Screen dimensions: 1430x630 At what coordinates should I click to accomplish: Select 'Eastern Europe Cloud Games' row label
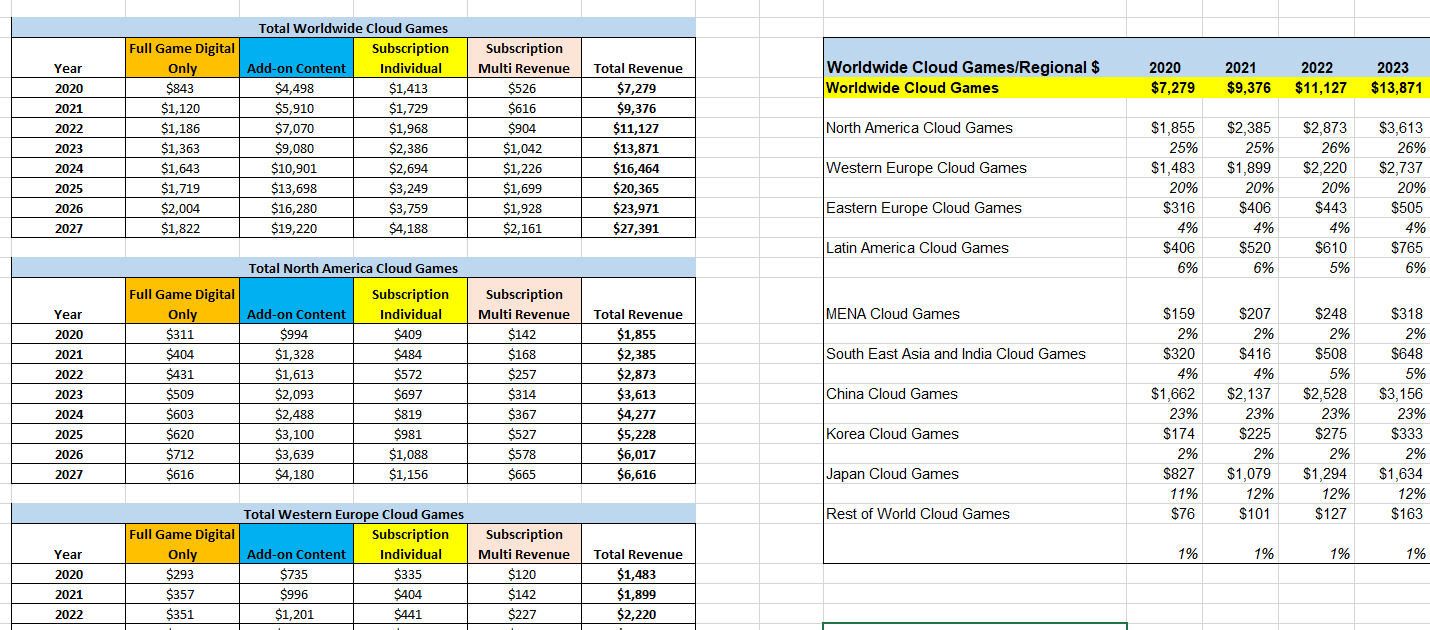tap(975, 208)
